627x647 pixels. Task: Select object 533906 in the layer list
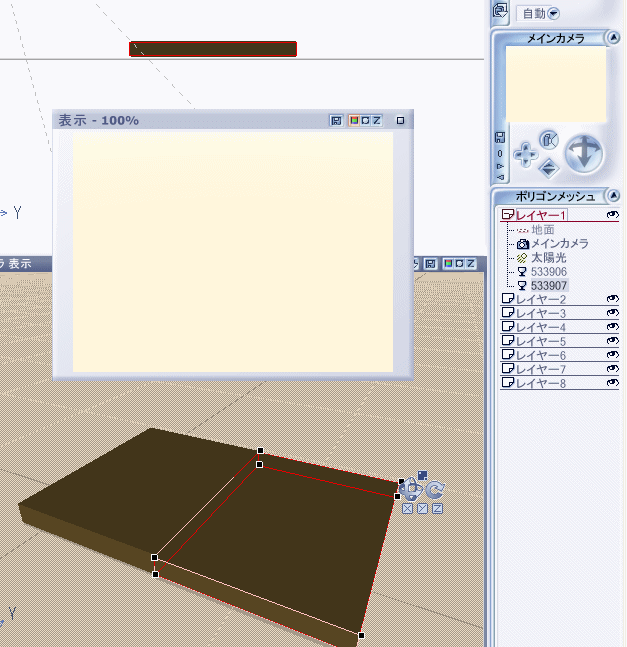(x=549, y=271)
